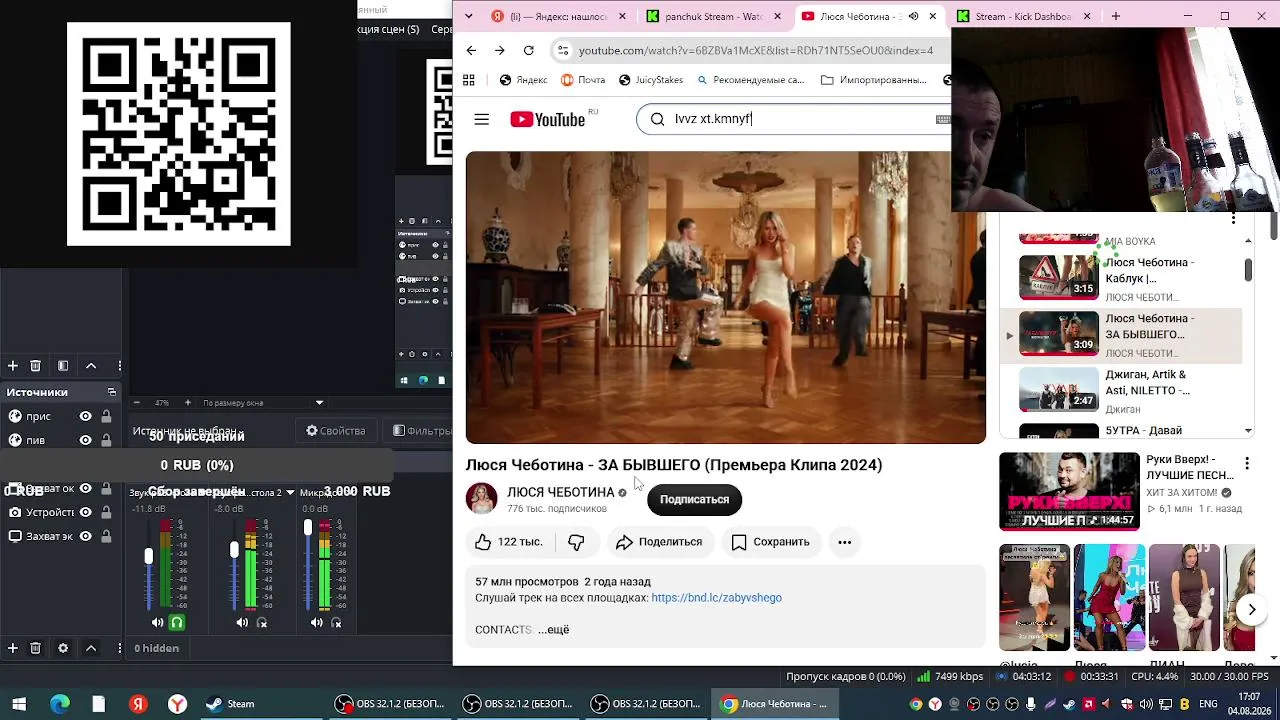Hide the 'Устройств' video capture source
Viewport: 1280px width, 720px height.
(86, 512)
